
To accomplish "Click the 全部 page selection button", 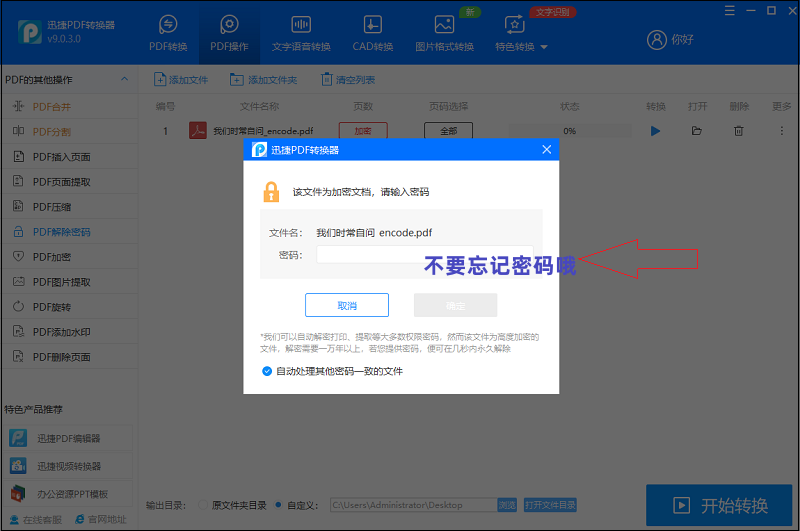I will point(448,131).
